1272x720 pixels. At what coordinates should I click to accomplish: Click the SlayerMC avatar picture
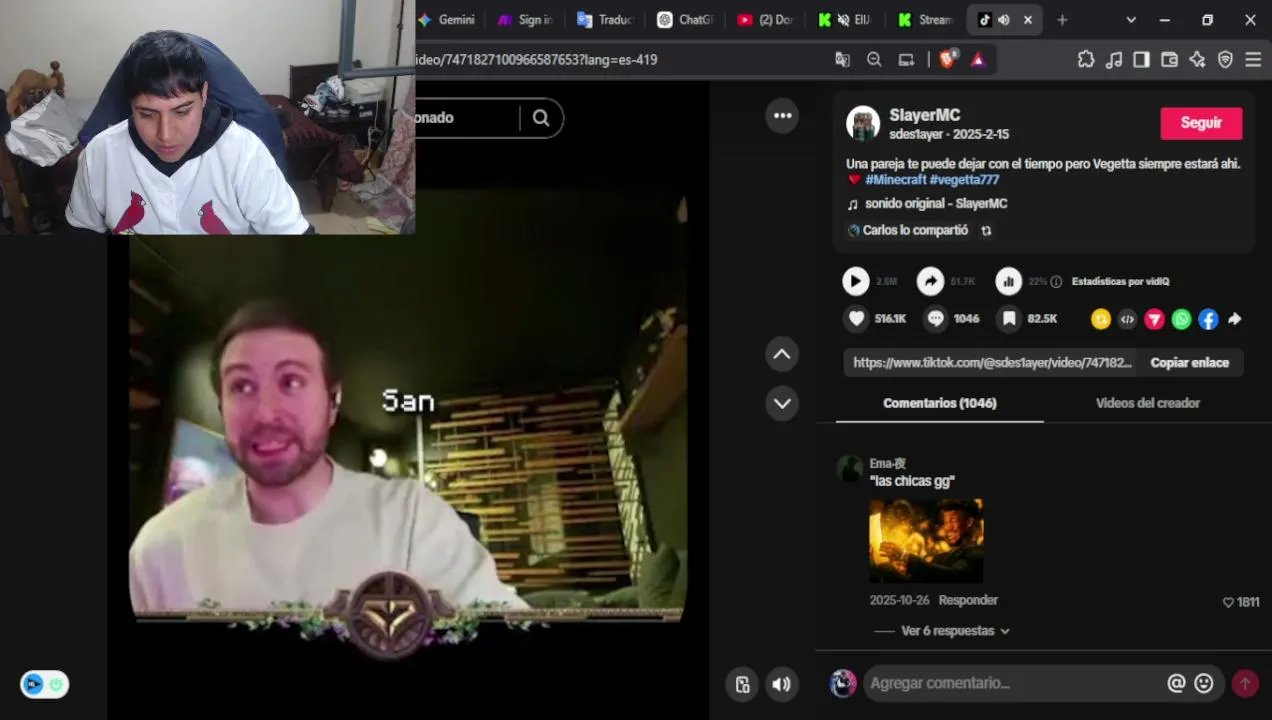click(863, 124)
